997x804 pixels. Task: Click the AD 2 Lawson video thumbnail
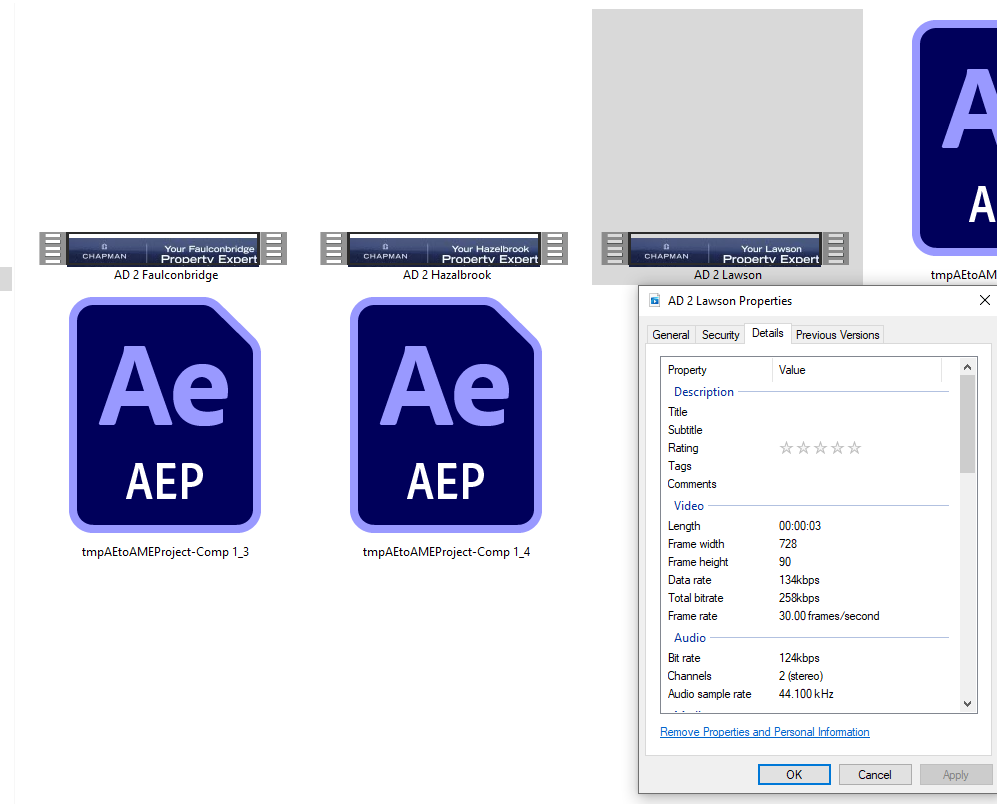point(725,248)
